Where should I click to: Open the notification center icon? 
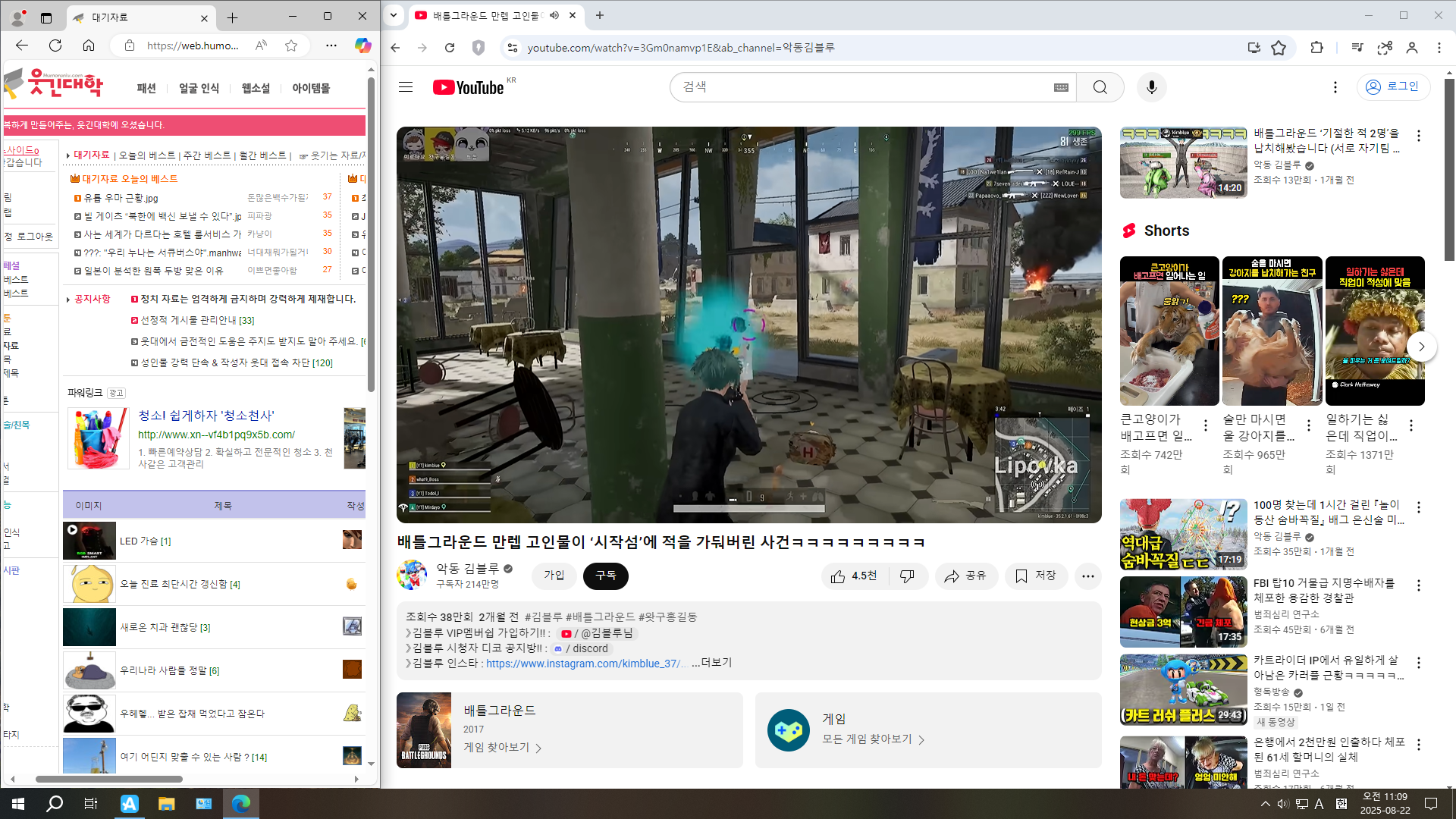click(x=1431, y=804)
